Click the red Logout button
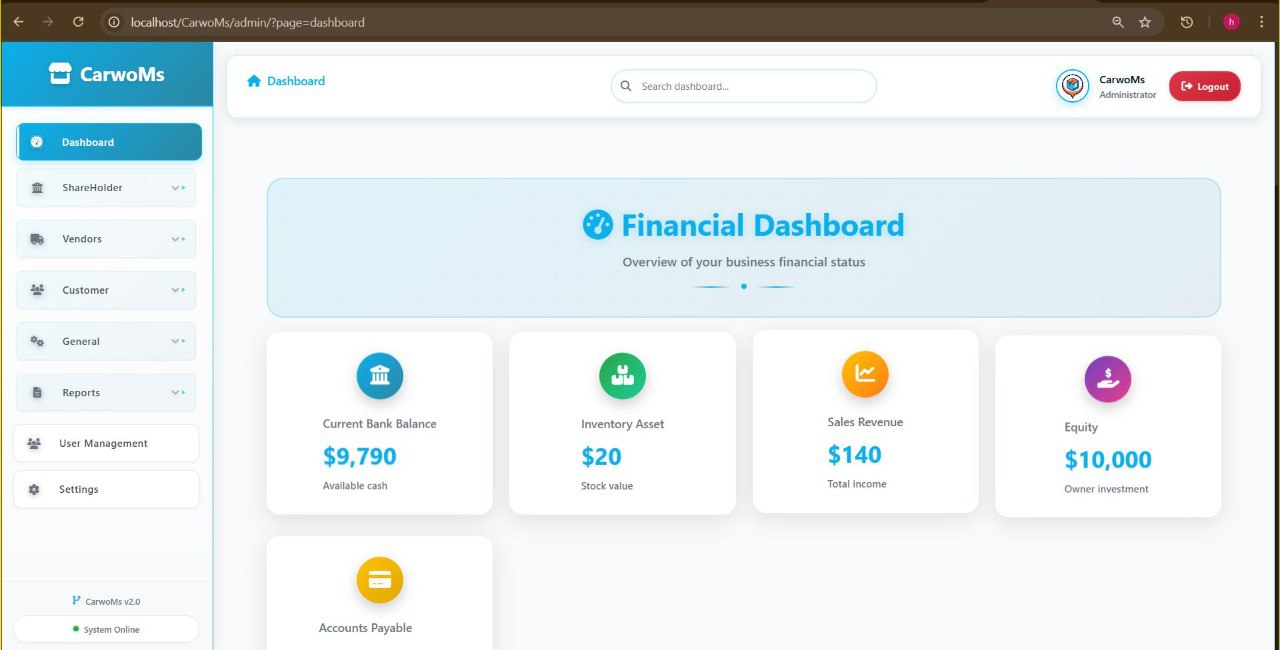This screenshot has width=1280, height=650. pos(1204,86)
